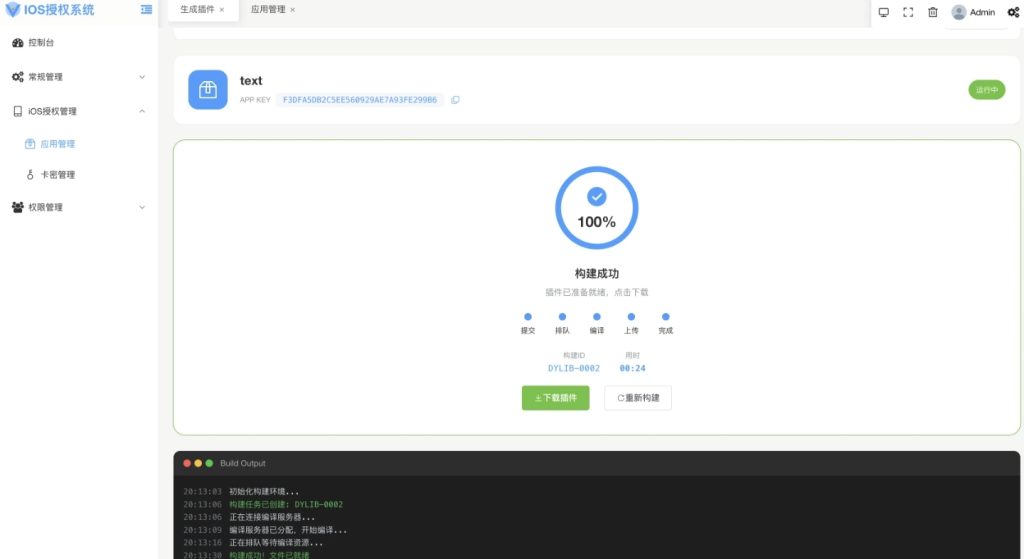
Task: Click the Admin user avatar
Action: tap(959, 12)
